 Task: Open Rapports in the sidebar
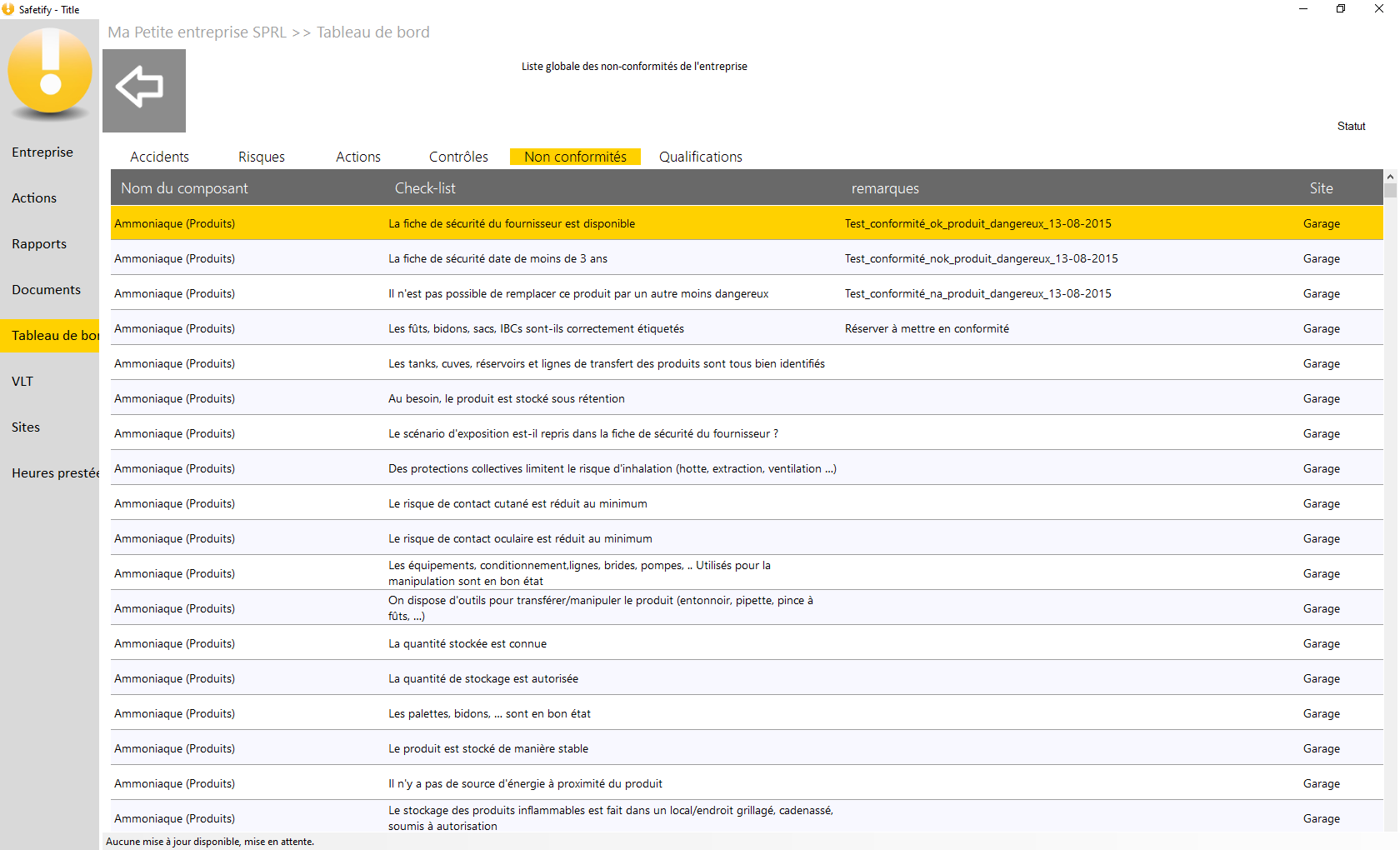pos(39,243)
